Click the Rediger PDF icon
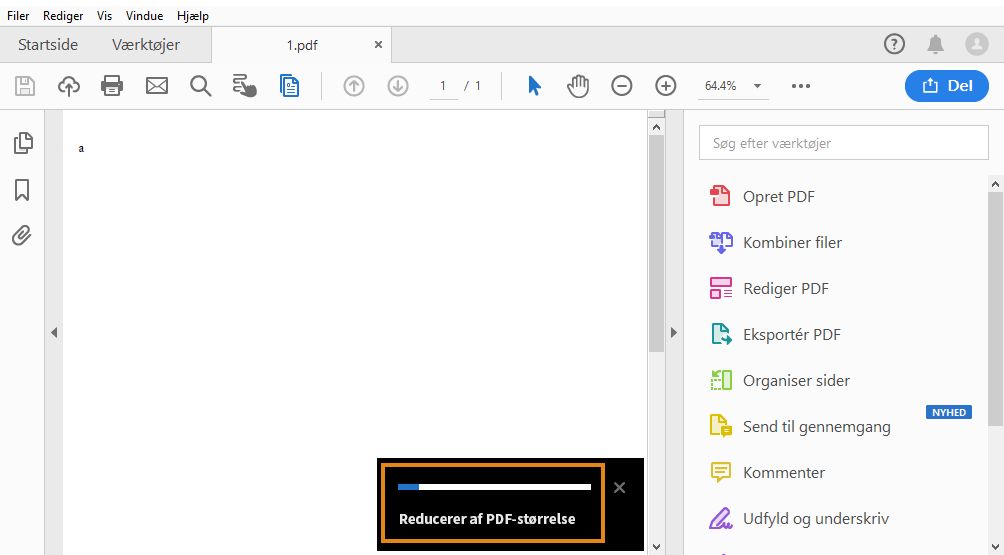 tap(721, 288)
